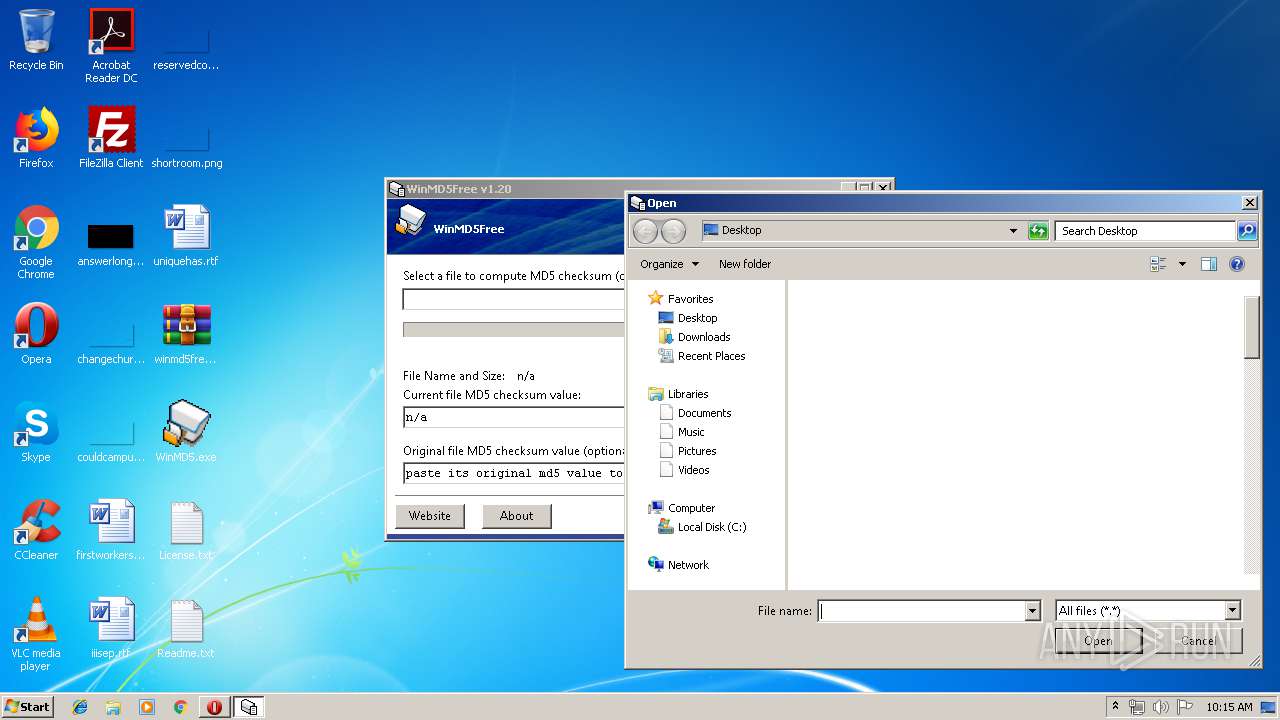The image size is (1280, 720).
Task: Go to Downloads in navigation pane
Action: click(x=704, y=337)
